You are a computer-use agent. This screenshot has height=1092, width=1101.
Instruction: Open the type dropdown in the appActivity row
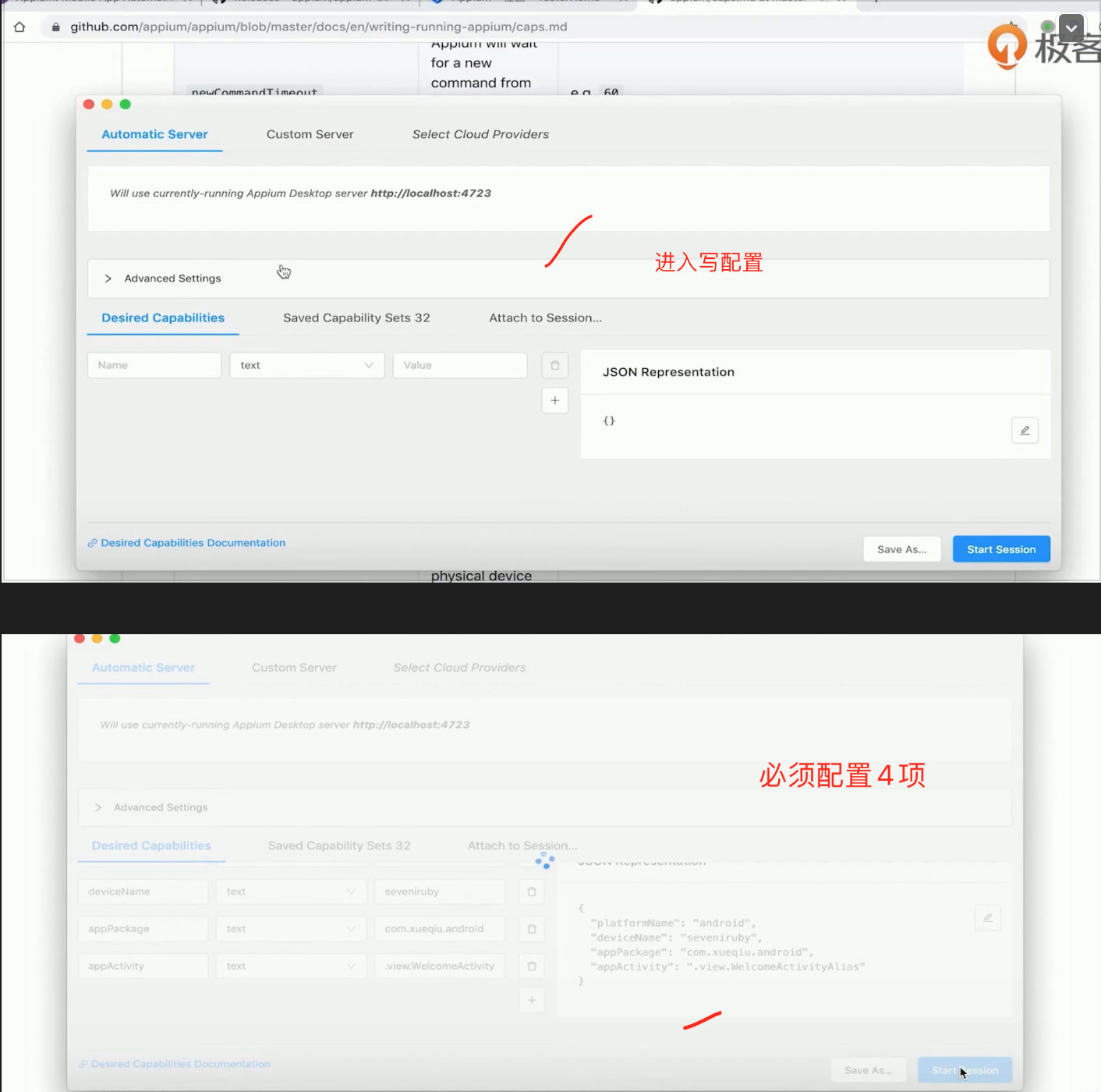coord(291,966)
